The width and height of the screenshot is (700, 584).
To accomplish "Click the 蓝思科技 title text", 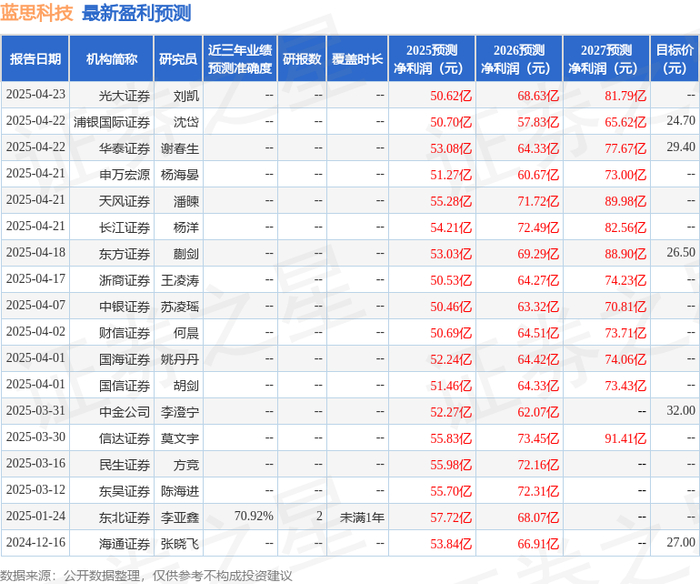I will pos(37,13).
